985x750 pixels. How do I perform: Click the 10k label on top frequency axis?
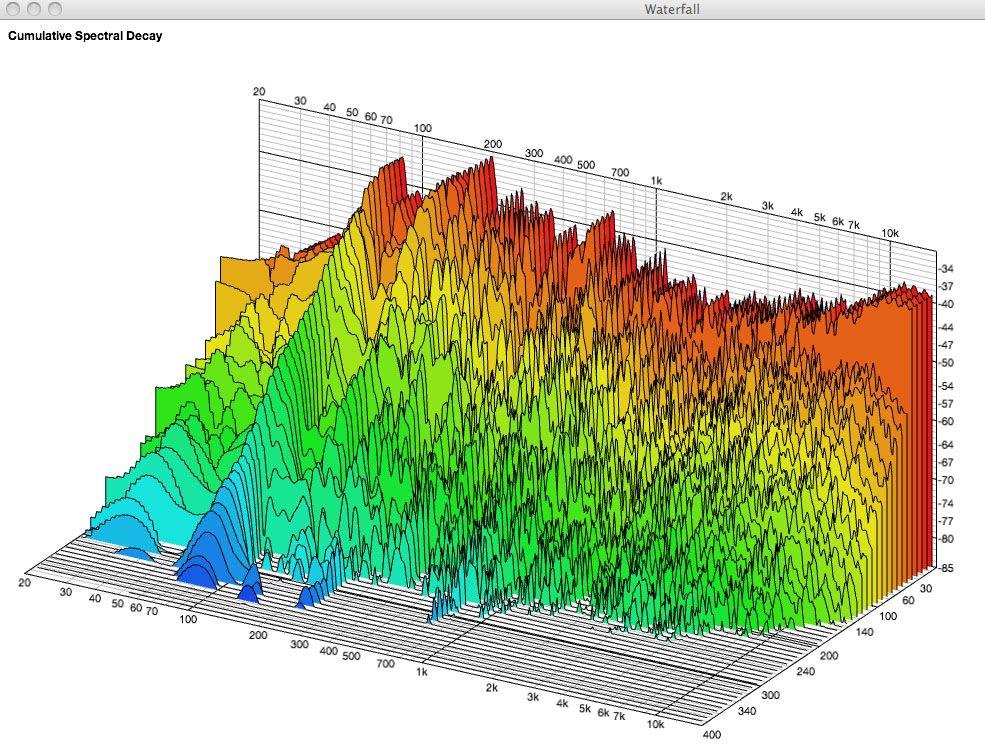890,233
